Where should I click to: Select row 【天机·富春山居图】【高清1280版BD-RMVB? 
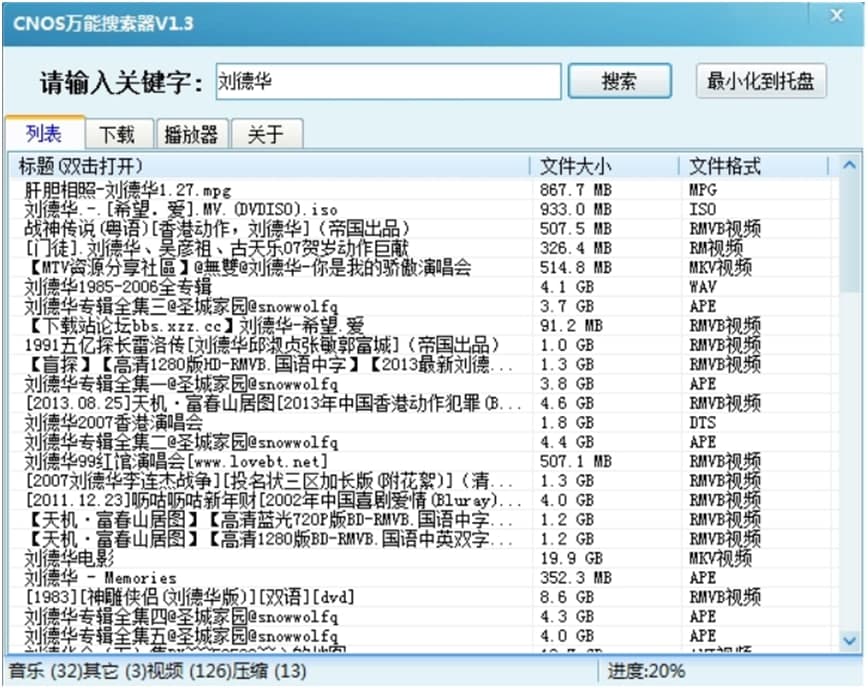[420, 539]
